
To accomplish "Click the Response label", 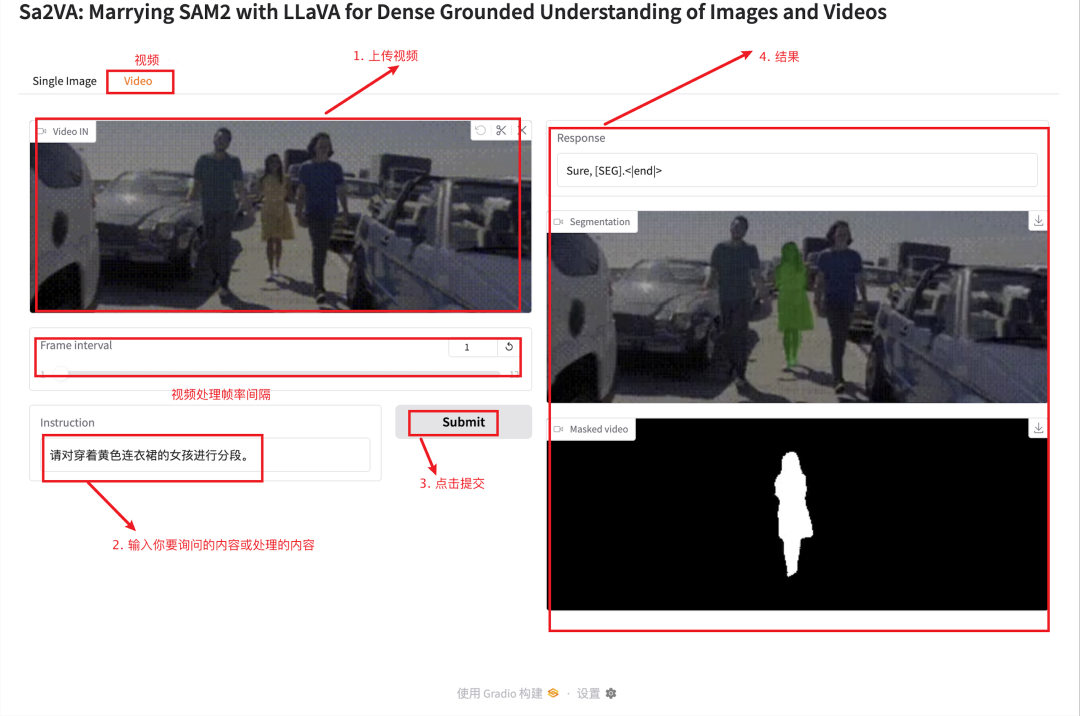I will 581,138.
